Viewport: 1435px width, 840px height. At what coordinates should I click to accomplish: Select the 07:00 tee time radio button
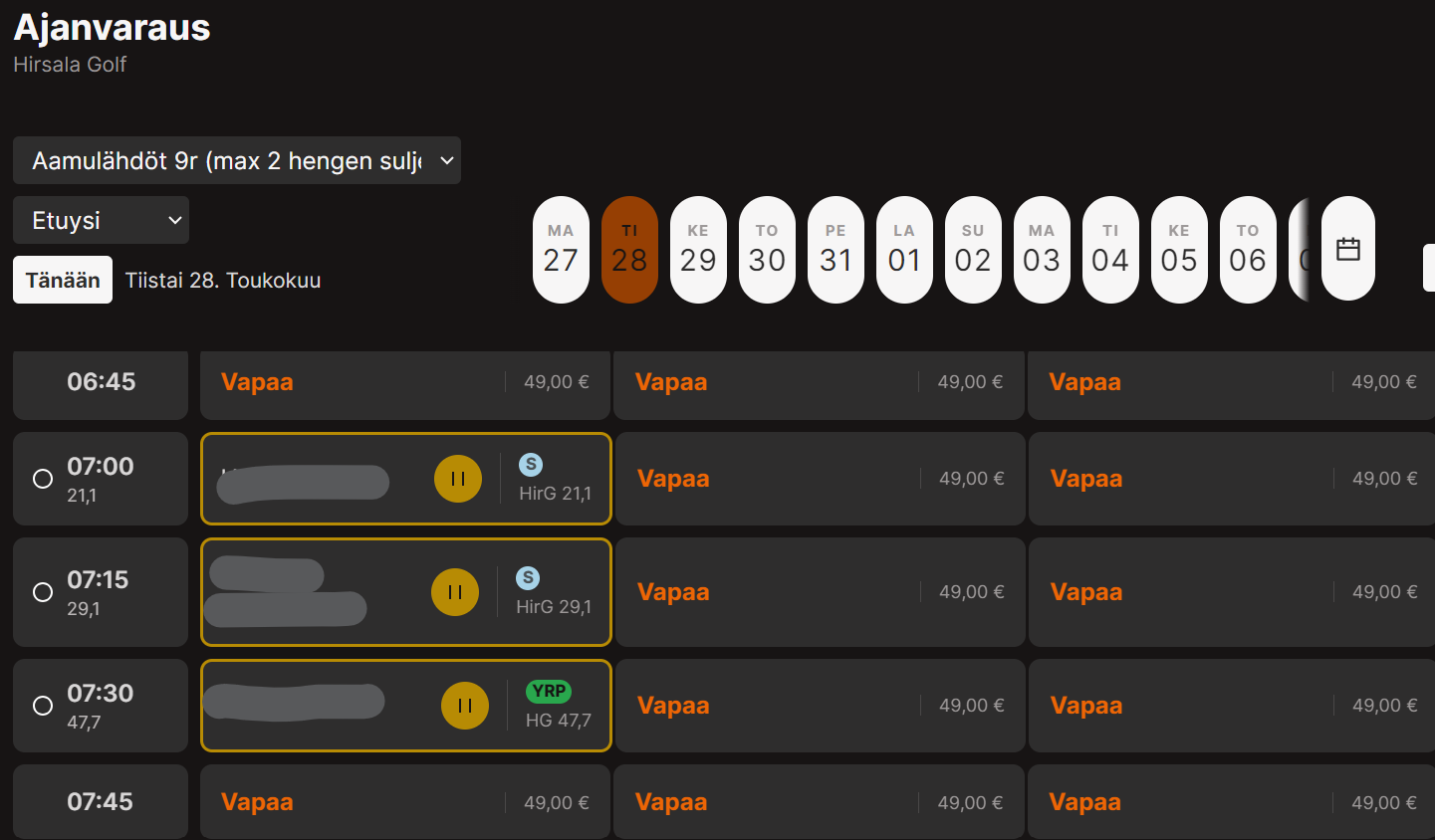coord(43,479)
